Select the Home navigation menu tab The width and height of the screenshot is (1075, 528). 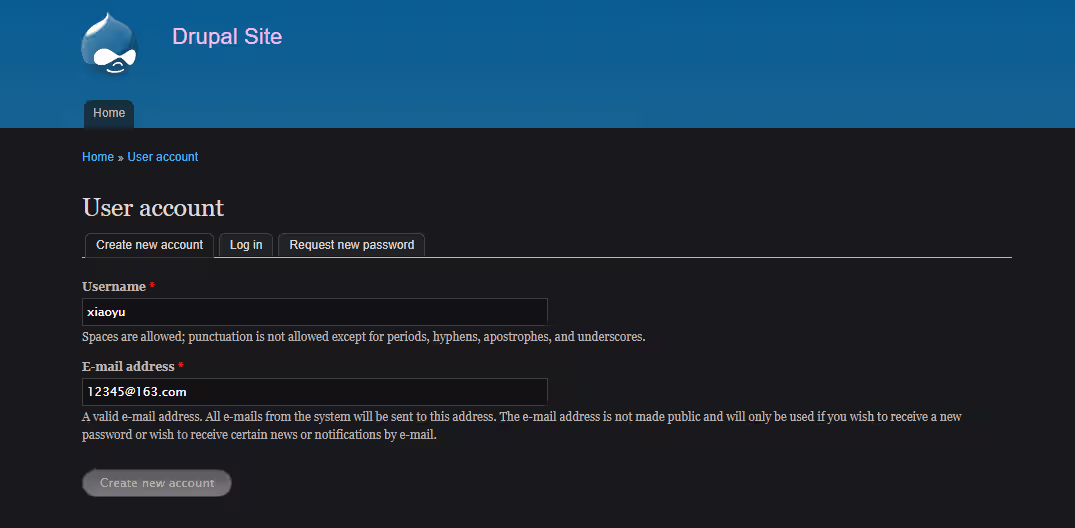pos(109,114)
